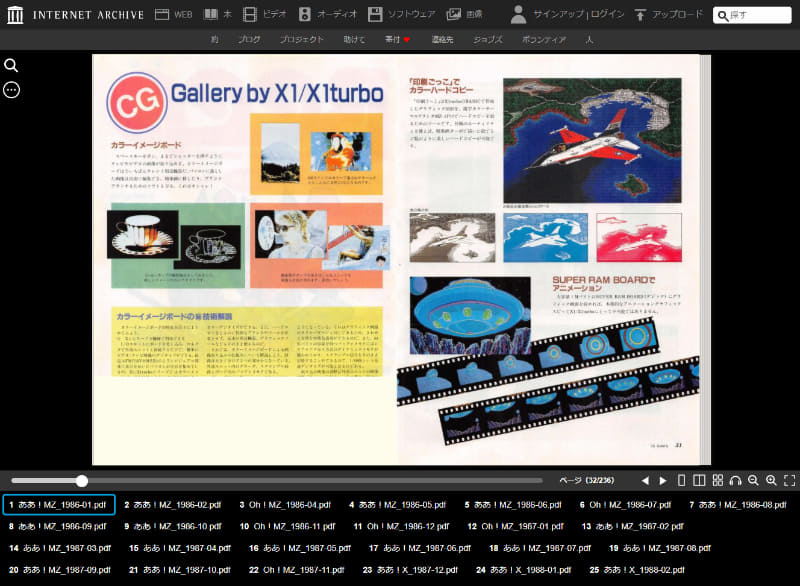Viewport: 800px width, 586px height.
Task: Click the login (ログイン) link
Action: coord(607,14)
